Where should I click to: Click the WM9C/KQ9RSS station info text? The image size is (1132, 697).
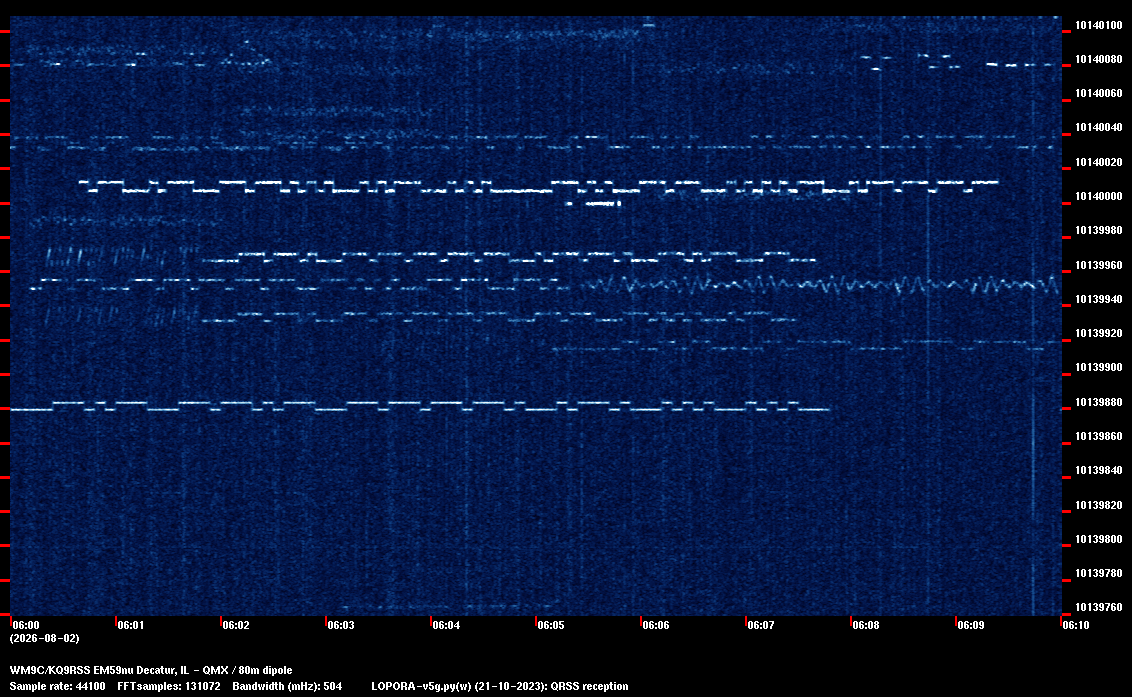[151, 670]
